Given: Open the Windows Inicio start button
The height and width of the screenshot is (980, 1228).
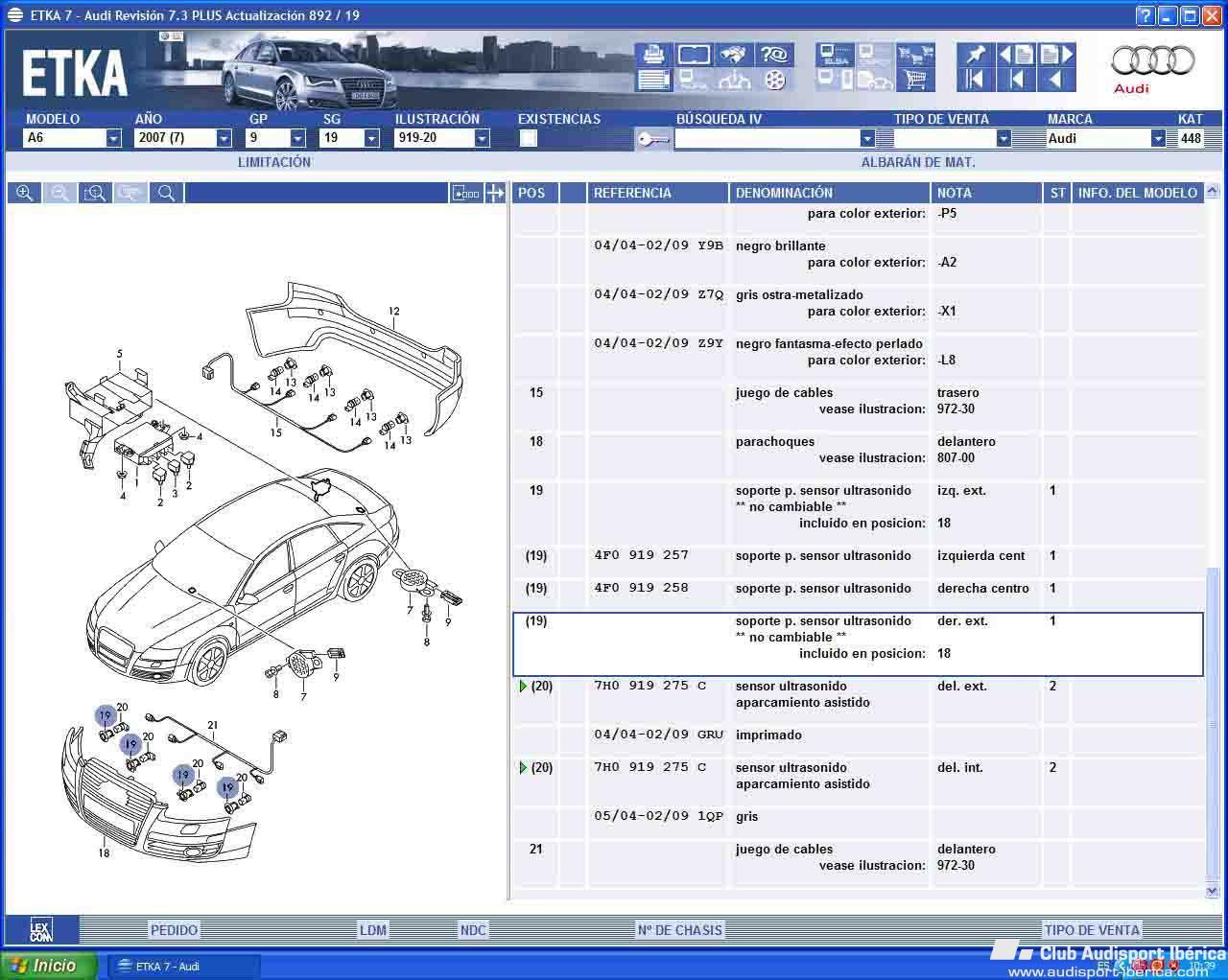Looking at the screenshot, I should coord(48,966).
